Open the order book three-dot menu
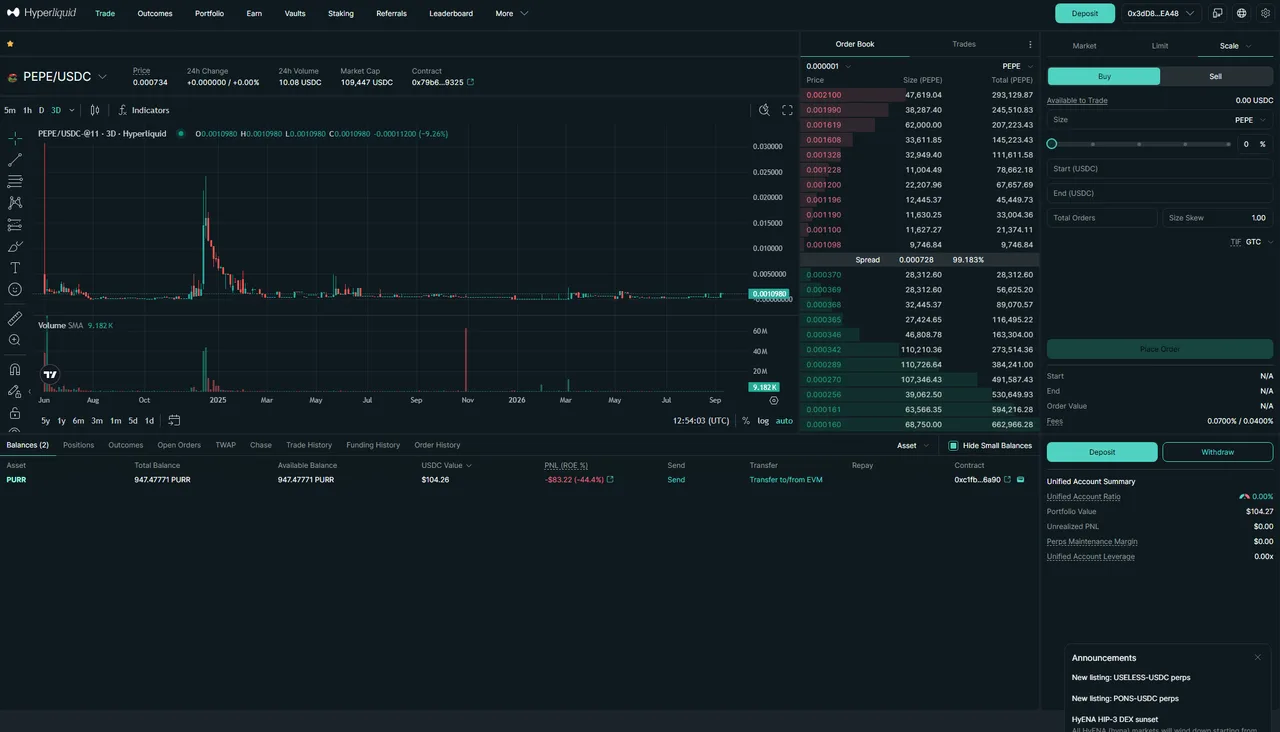The width and height of the screenshot is (1280, 732). 1030,44
